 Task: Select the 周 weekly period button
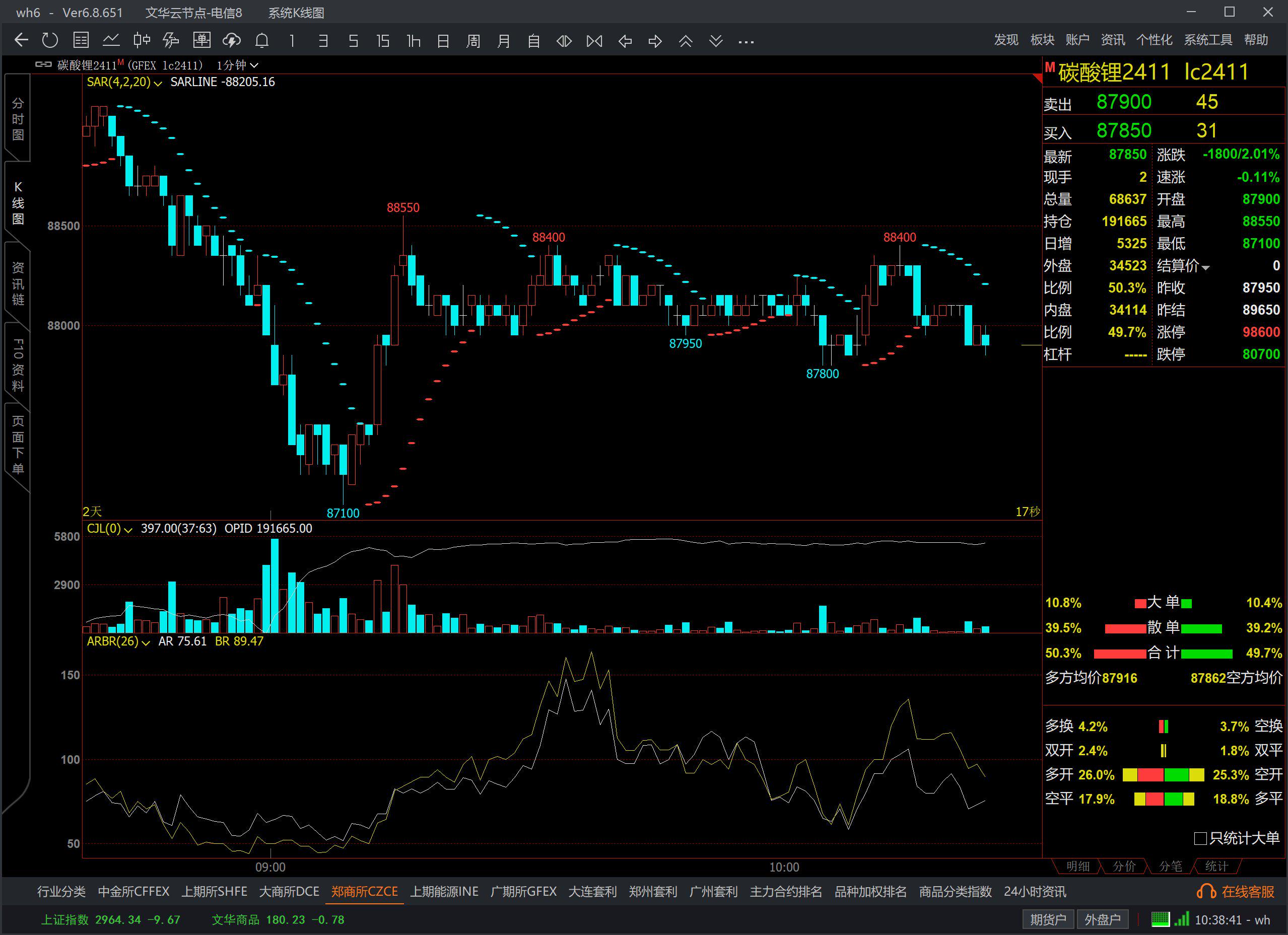tap(473, 41)
